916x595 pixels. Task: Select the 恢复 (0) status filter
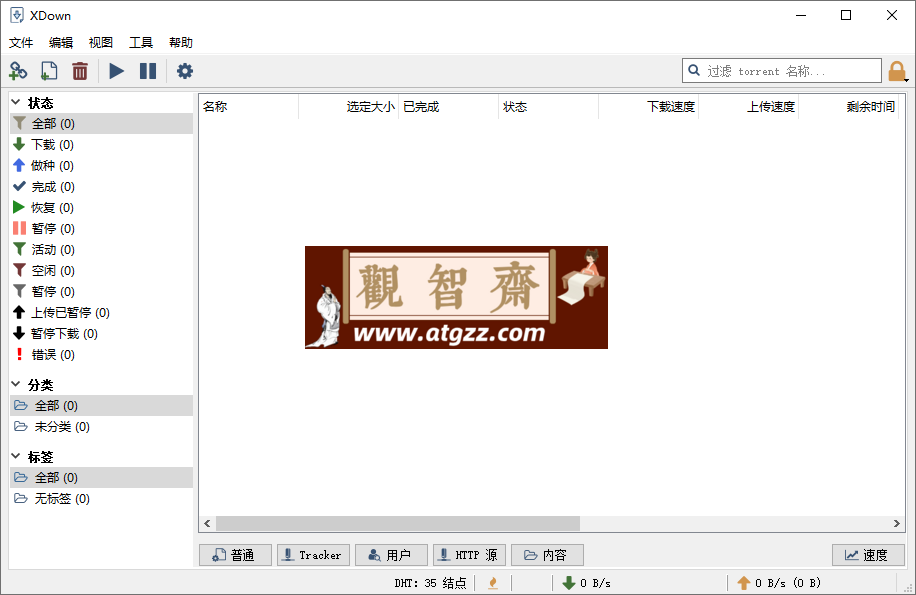102,208
